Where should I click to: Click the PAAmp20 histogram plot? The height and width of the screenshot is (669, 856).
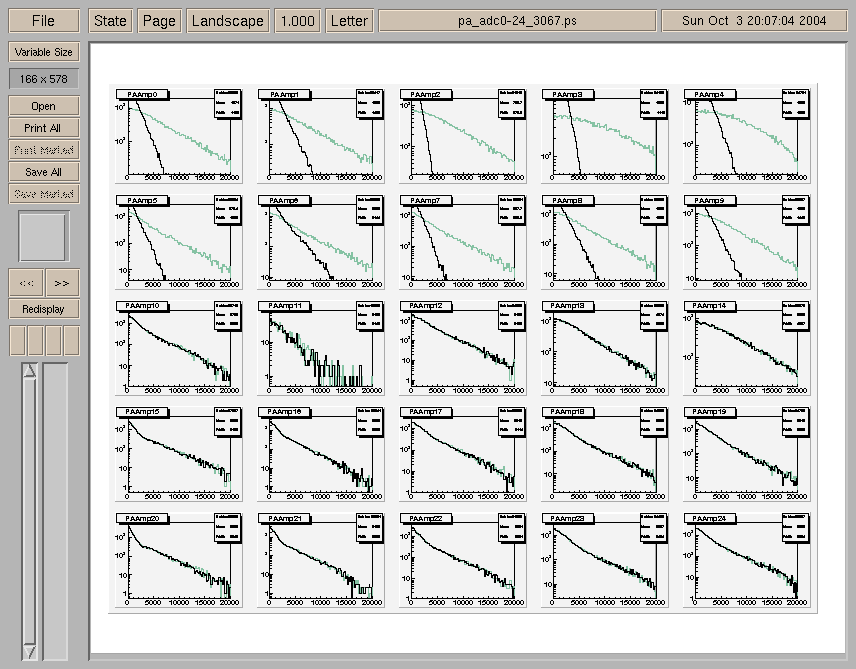click(179, 560)
